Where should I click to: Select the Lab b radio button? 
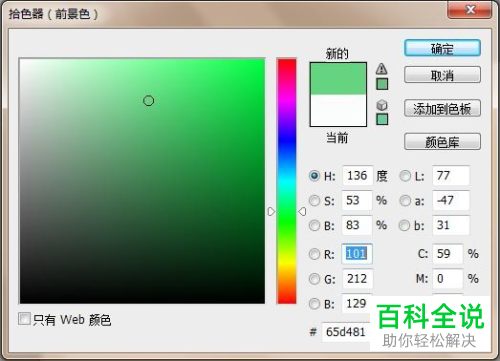404,226
